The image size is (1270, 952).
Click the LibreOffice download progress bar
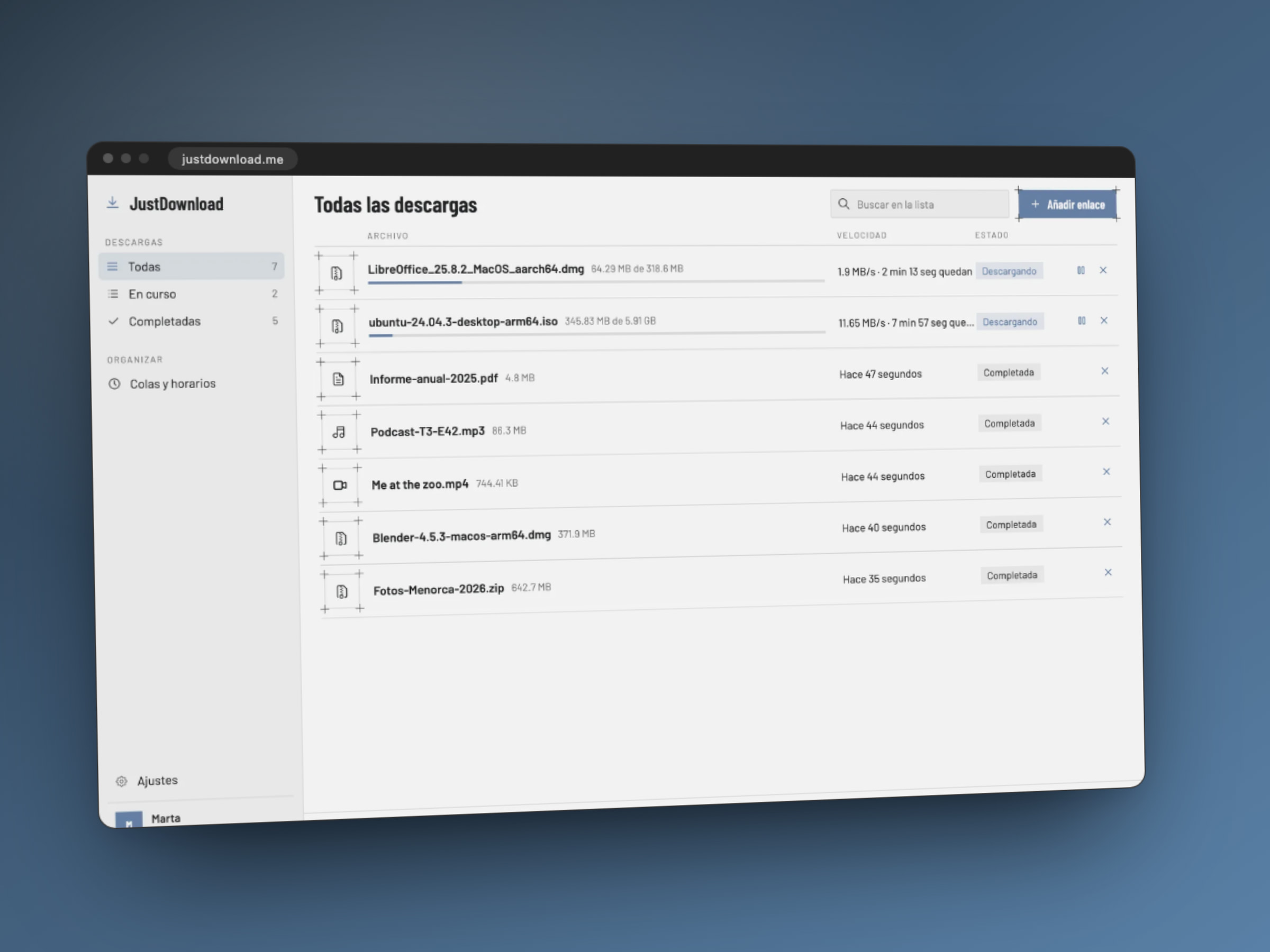click(596, 281)
